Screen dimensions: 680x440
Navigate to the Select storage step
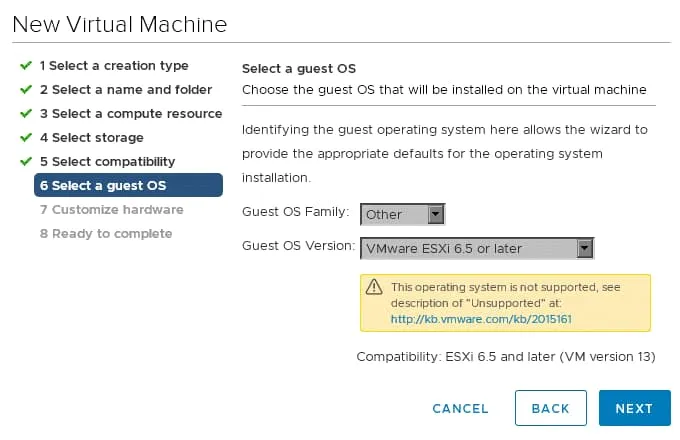[x=92, y=138]
